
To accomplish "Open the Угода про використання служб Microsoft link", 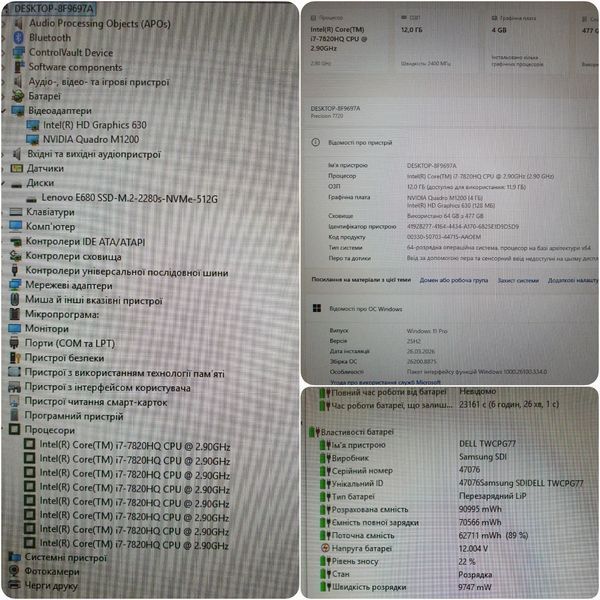I will pos(385,382).
